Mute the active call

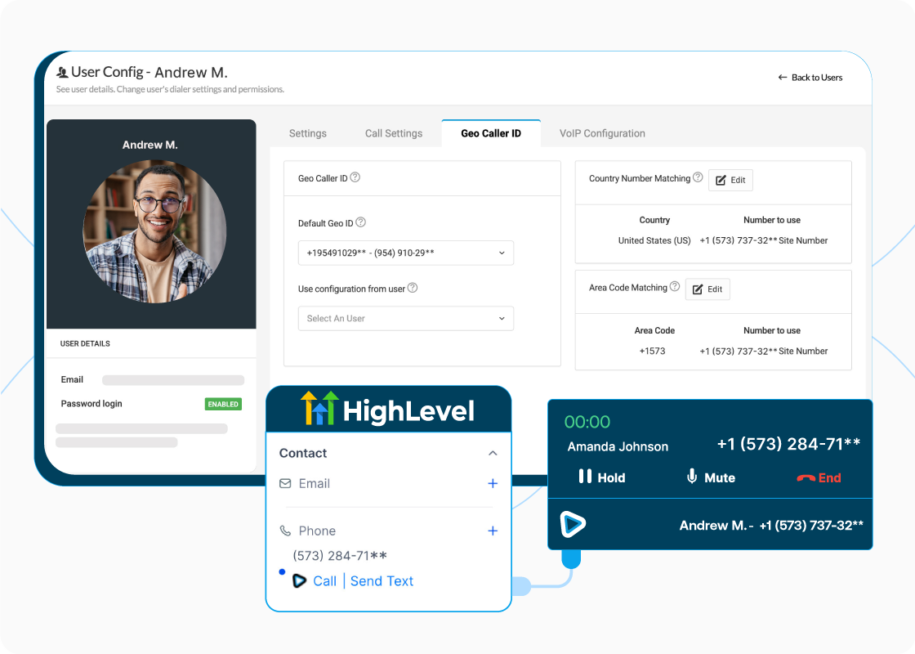(711, 478)
